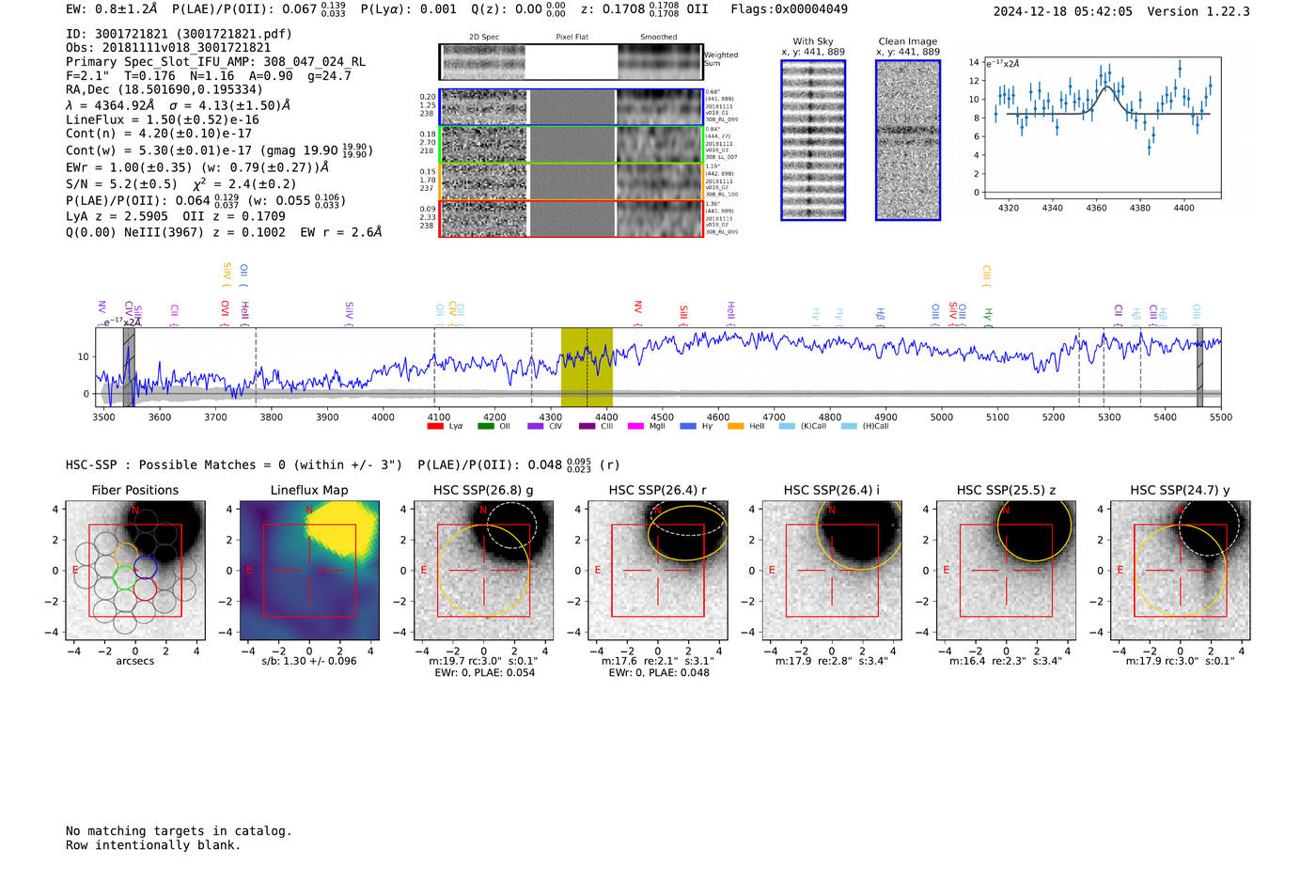Click the m:16.4 re:2.3" caption under z image
The width and height of the screenshot is (1316, 896).
pyautogui.click(x=1006, y=661)
